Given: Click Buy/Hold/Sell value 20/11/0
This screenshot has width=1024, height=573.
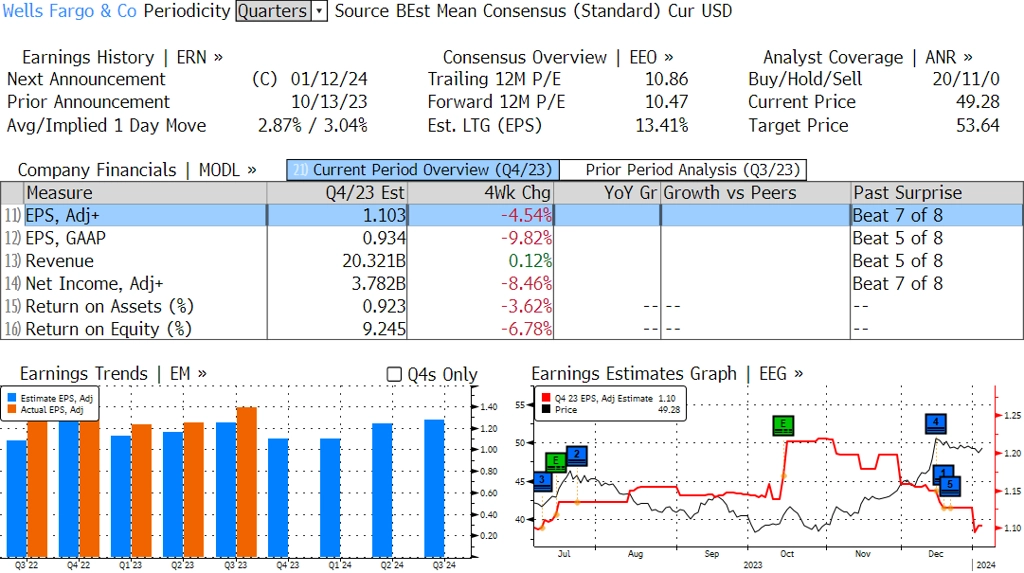Looking at the screenshot, I should point(966,79).
